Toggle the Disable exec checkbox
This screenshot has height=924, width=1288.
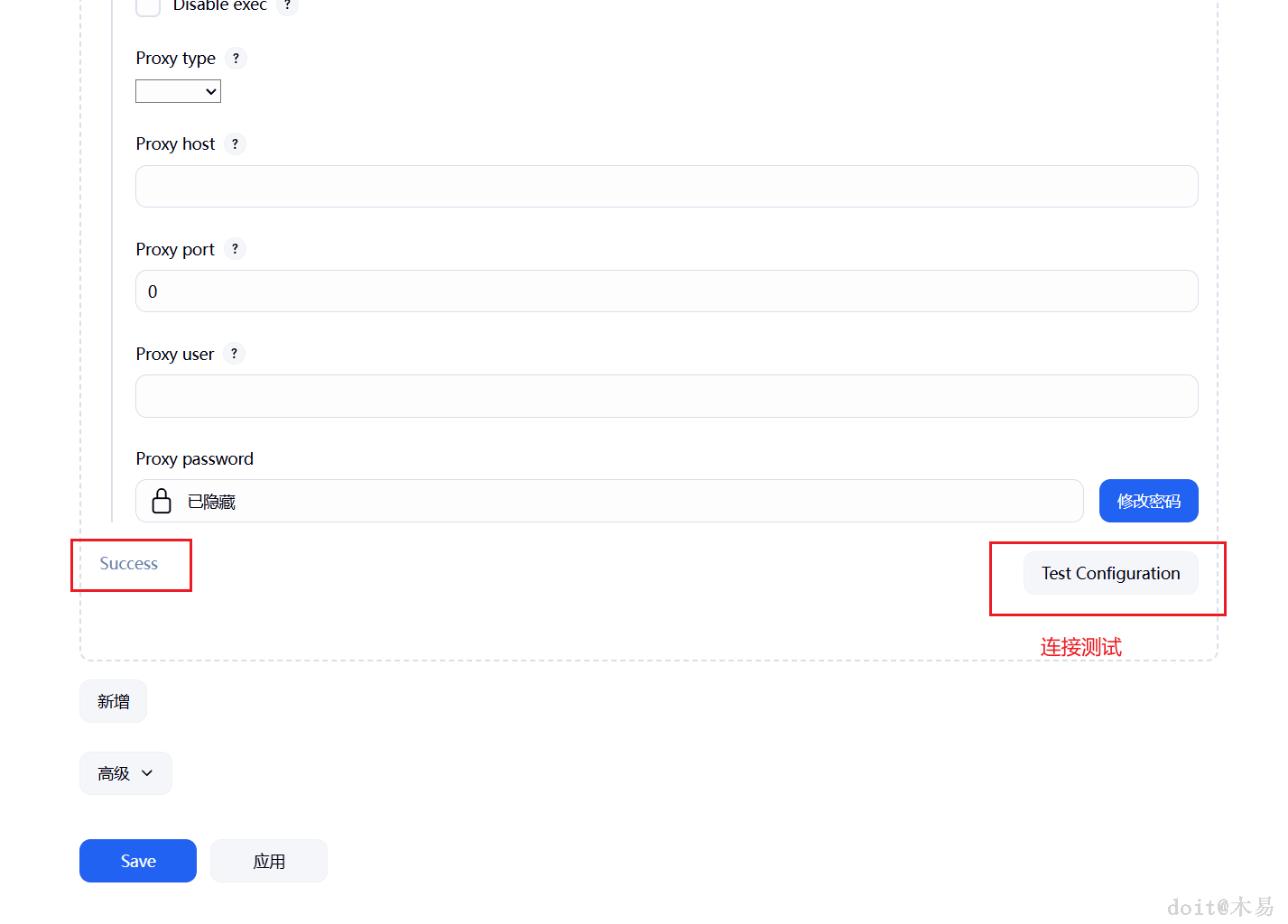click(148, 6)
